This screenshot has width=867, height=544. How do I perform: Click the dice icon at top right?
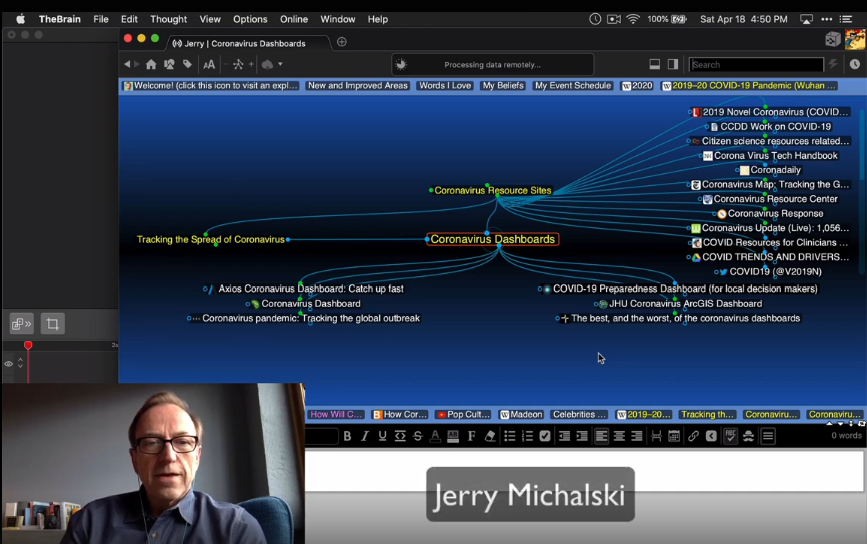[833, 39]
